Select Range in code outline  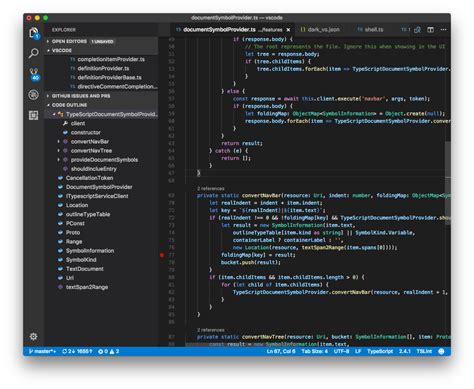click(x=74, y=242)
